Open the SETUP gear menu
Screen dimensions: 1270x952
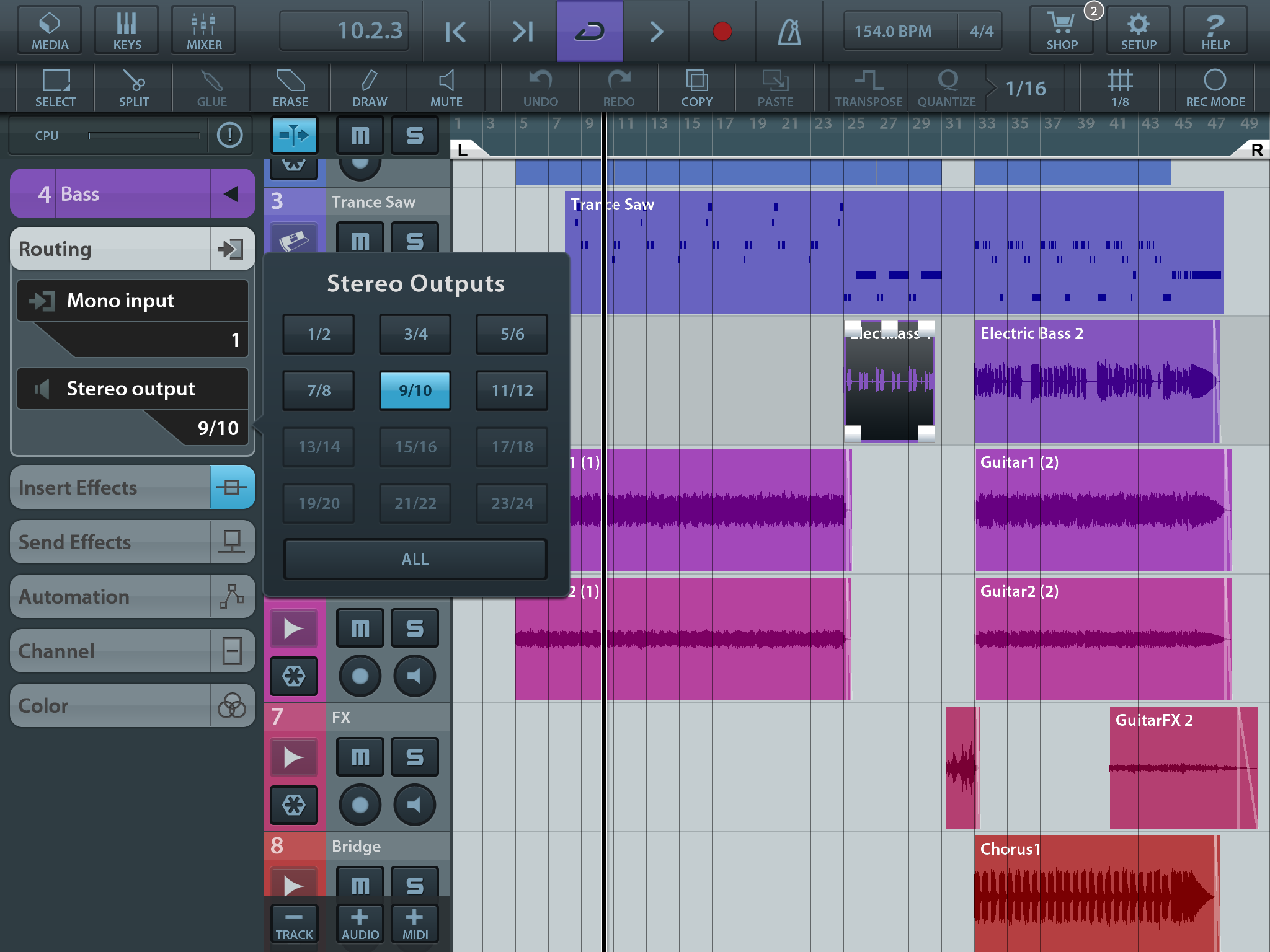[x=1139, y=30]
